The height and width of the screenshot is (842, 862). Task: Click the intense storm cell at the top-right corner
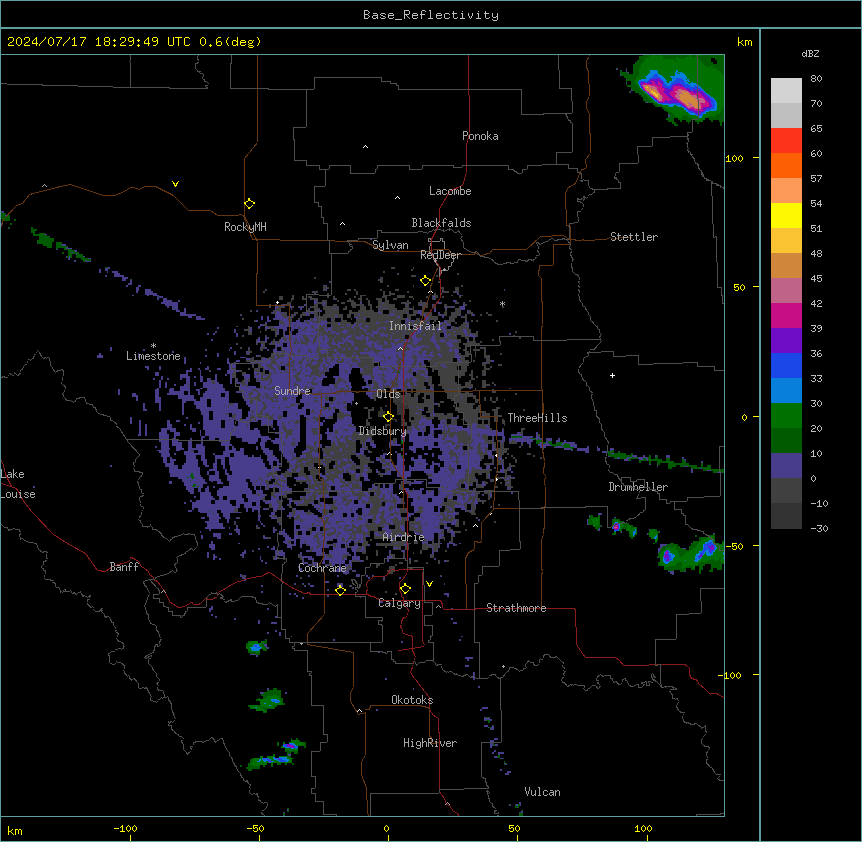click(x=677, y=92)
